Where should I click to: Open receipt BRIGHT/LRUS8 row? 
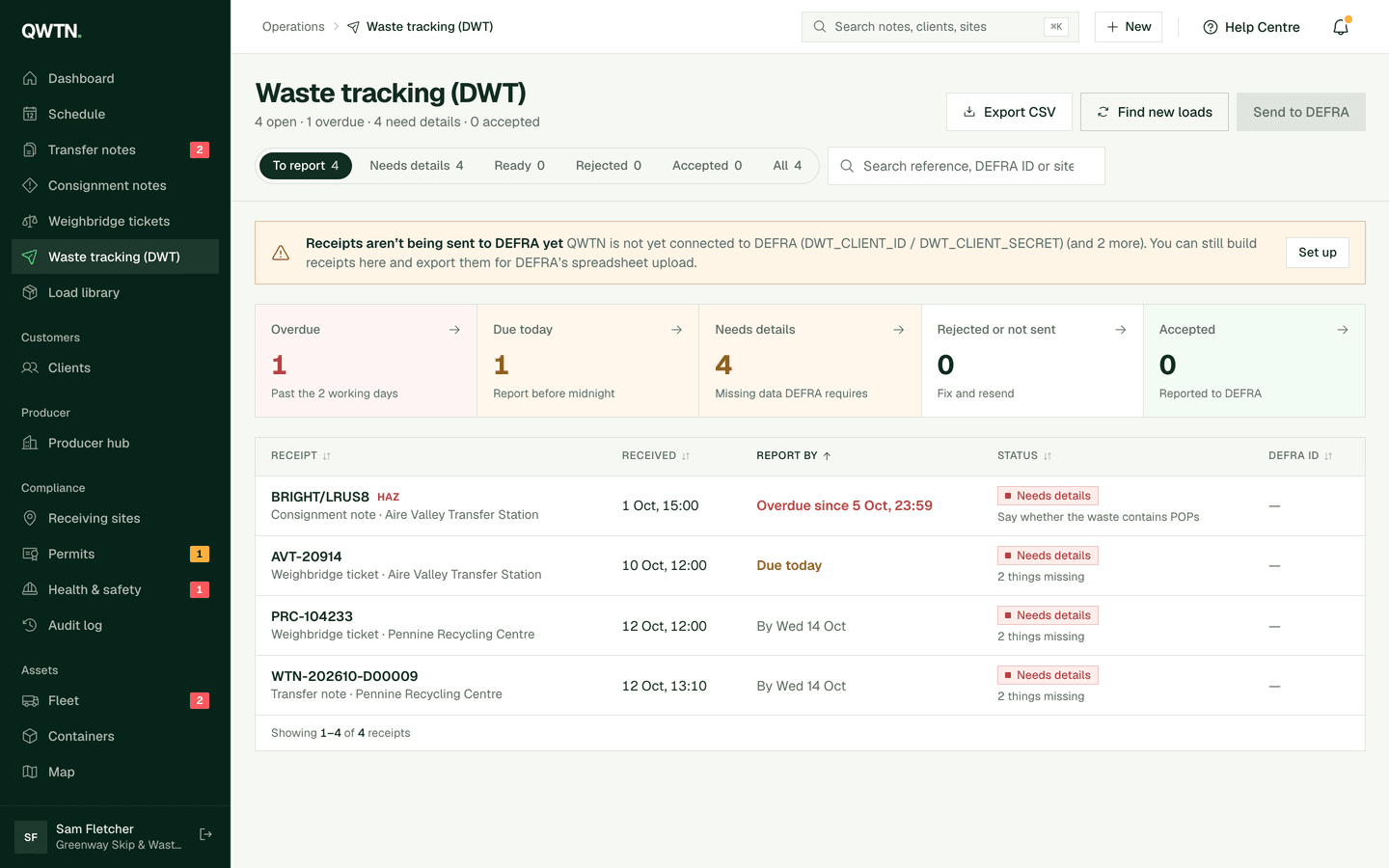coord(810,506)
